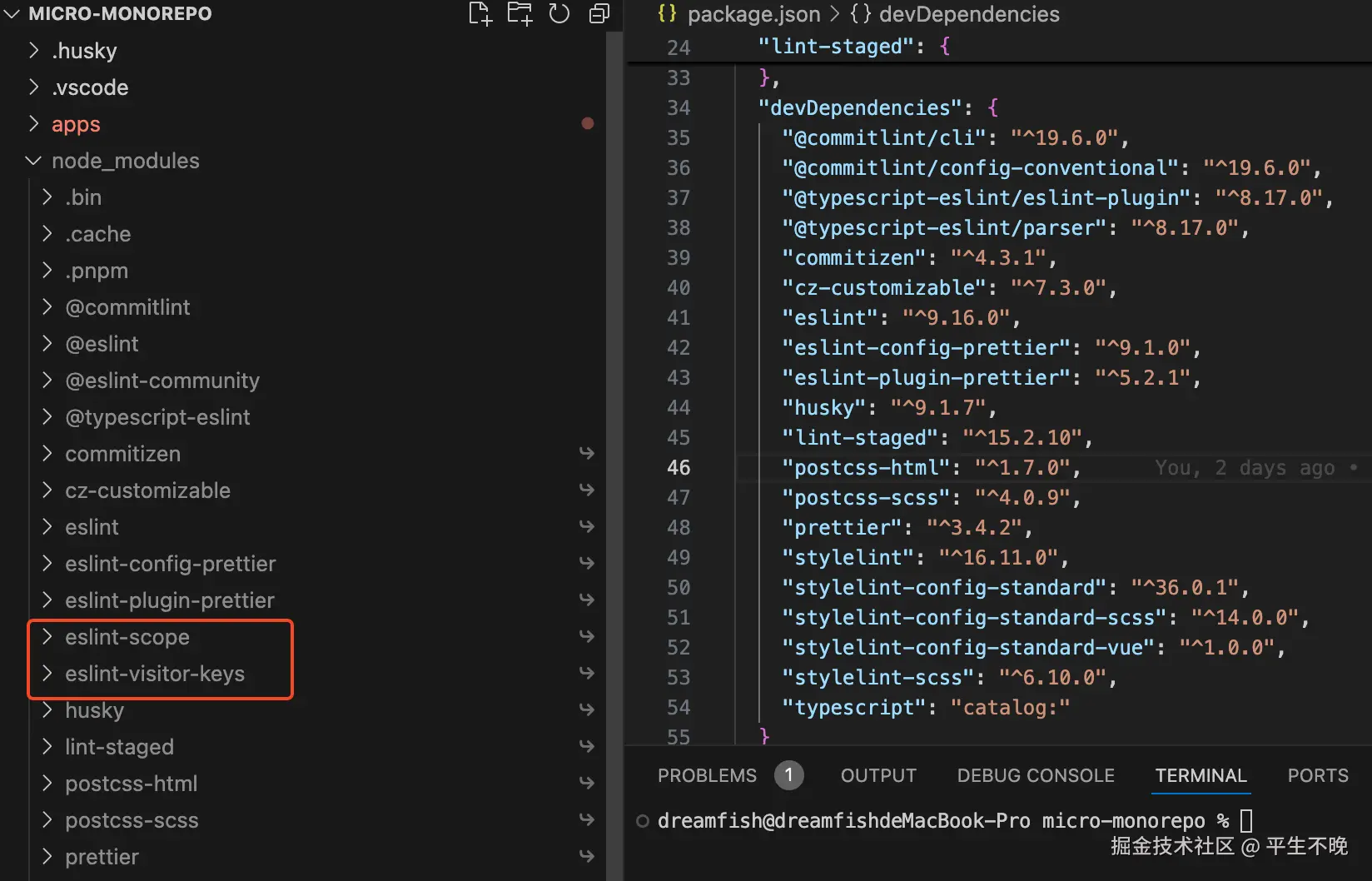This screenshot has width=1372, height=881.
Task: Collapse the MICRO-MONOREPO root section
Action: tap(12, 13)
